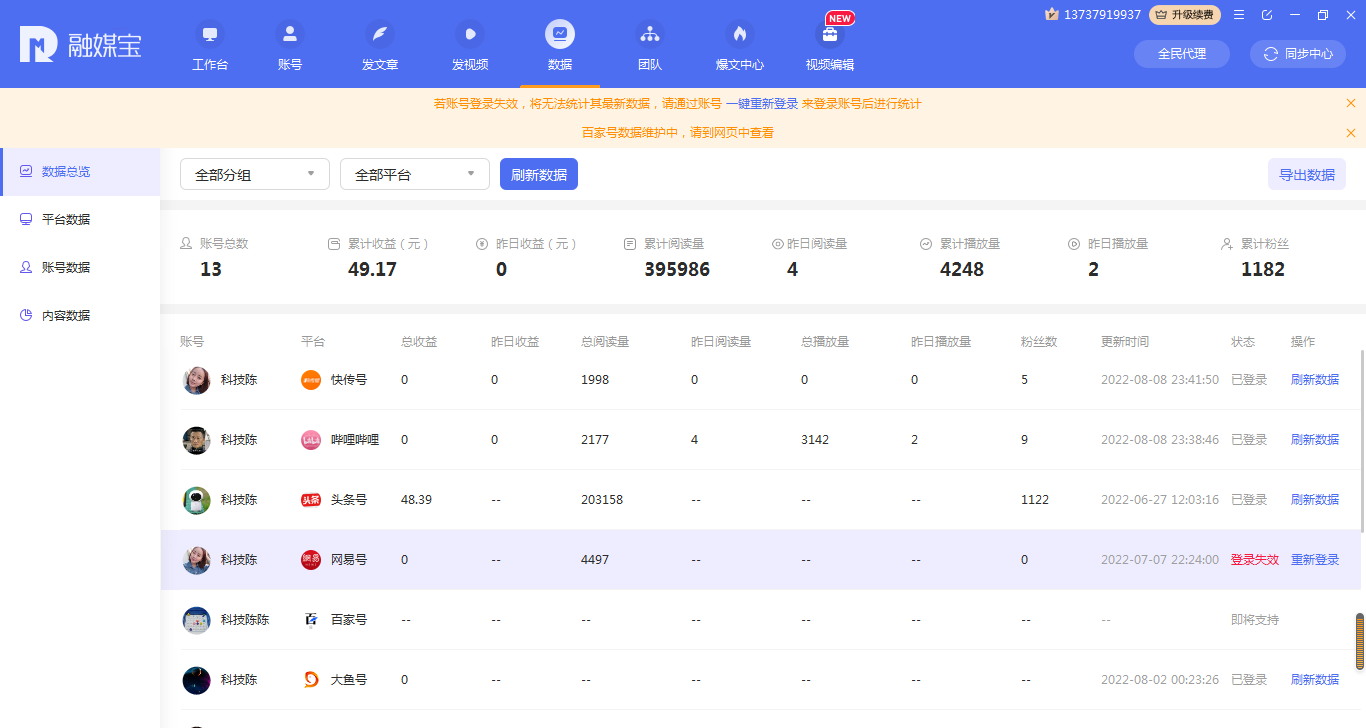Dismiss the 百家号 maintenance notice
The image size is (1366, 728).
(x=1351, y=132)
